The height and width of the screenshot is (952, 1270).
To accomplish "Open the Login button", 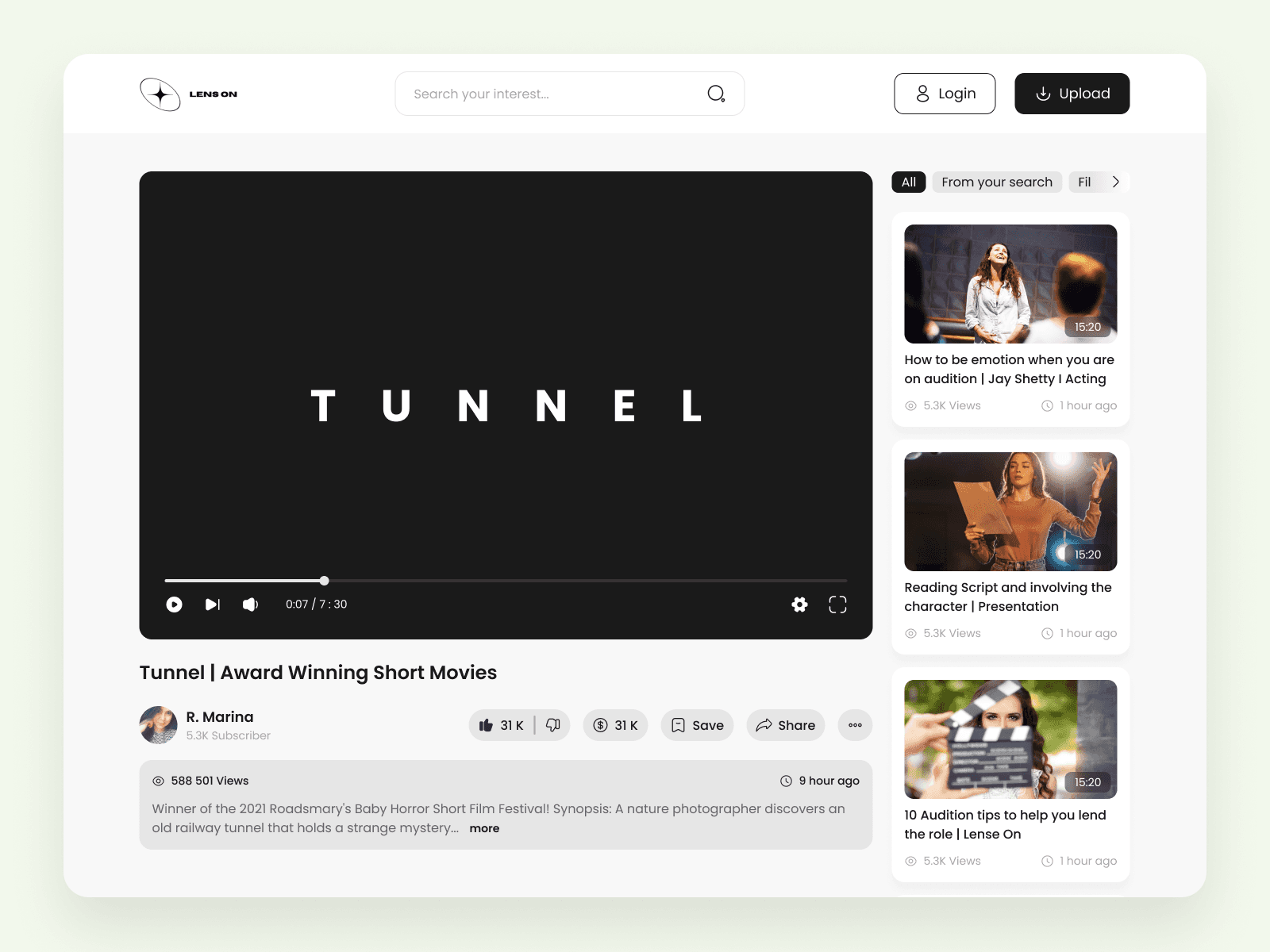I will 945,94.
